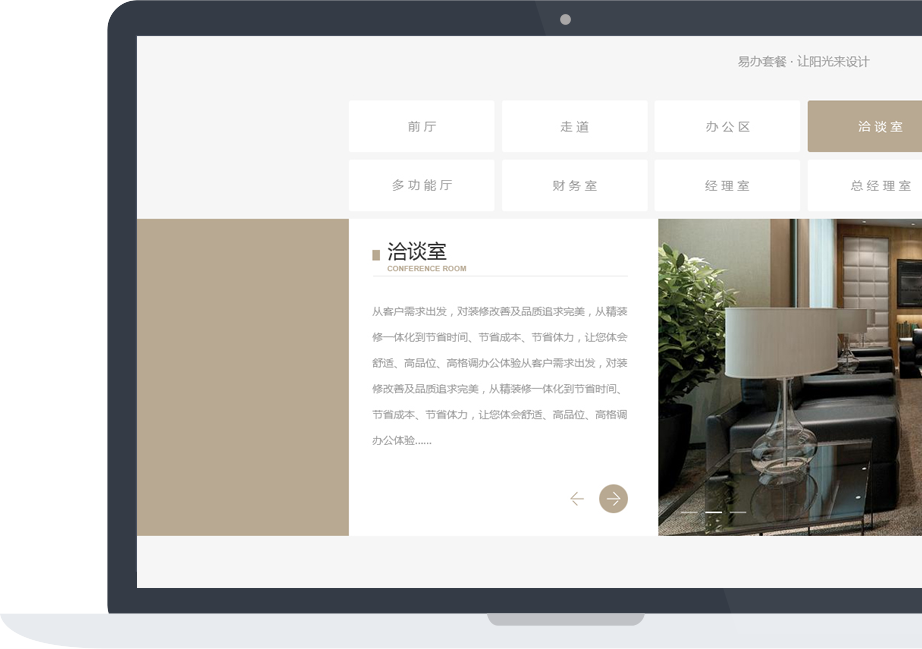This screenshot has height=649, width=922.
Task: Open the active carousel slide indicator dash
Action: tap(714, 512)
